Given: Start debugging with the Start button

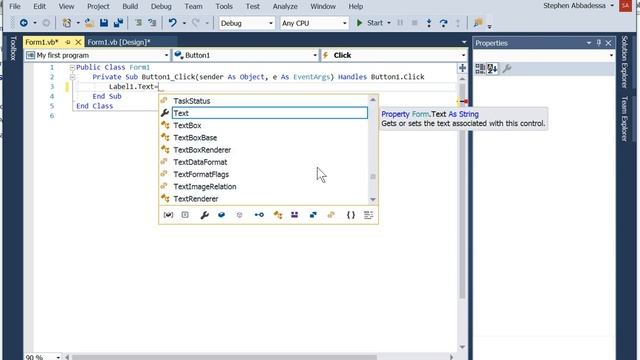Looking at the screenshot, I should tap(369, 23).
